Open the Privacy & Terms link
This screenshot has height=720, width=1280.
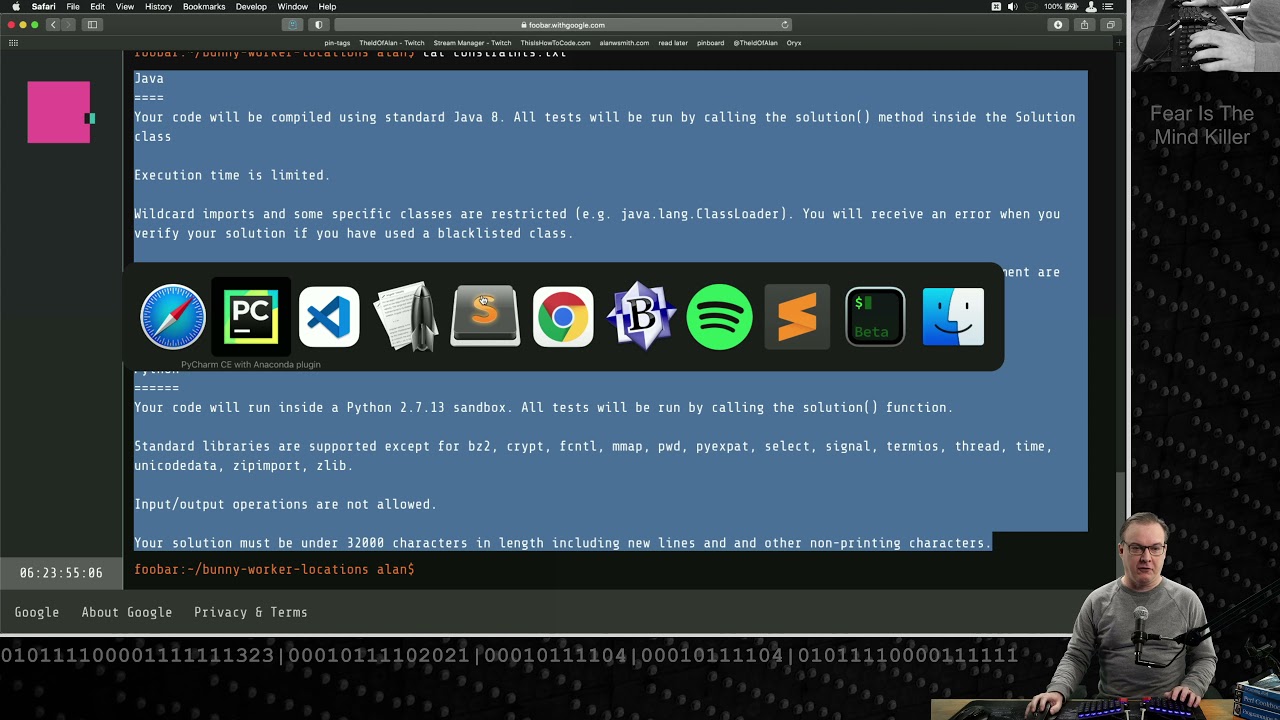click(251, 612)
